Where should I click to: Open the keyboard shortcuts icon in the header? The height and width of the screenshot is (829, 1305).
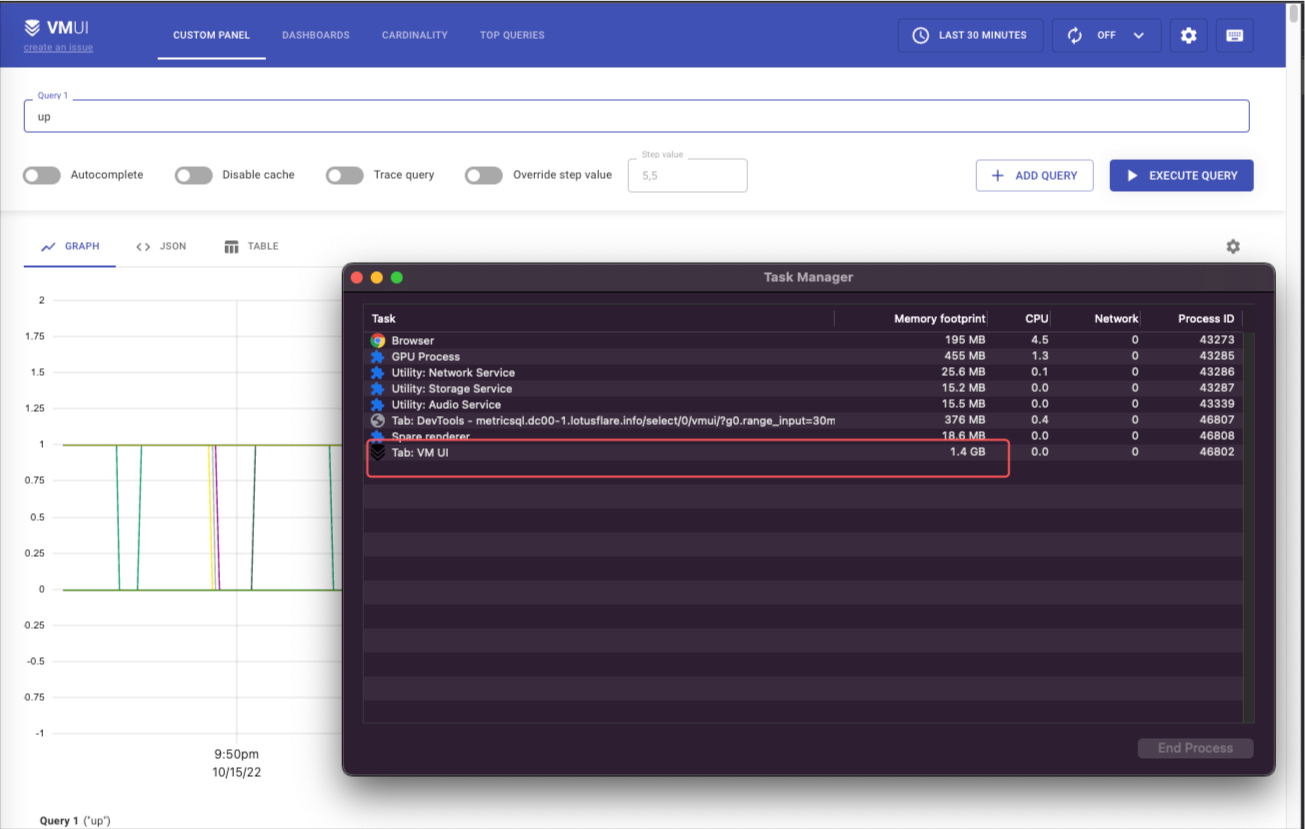(1235, 35)
